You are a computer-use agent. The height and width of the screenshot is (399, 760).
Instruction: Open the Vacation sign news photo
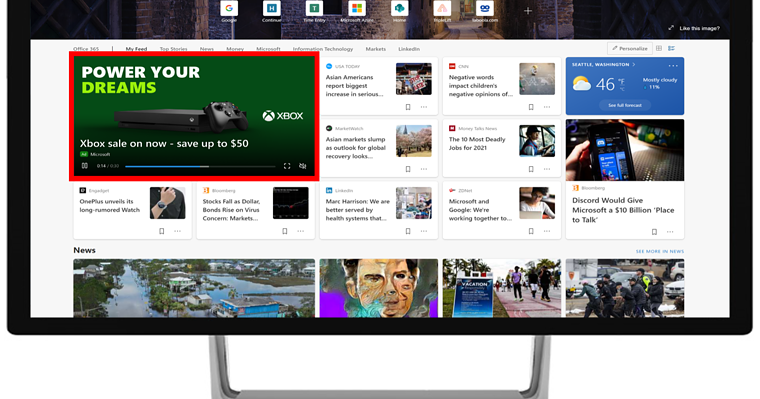(x=502, y=288)
